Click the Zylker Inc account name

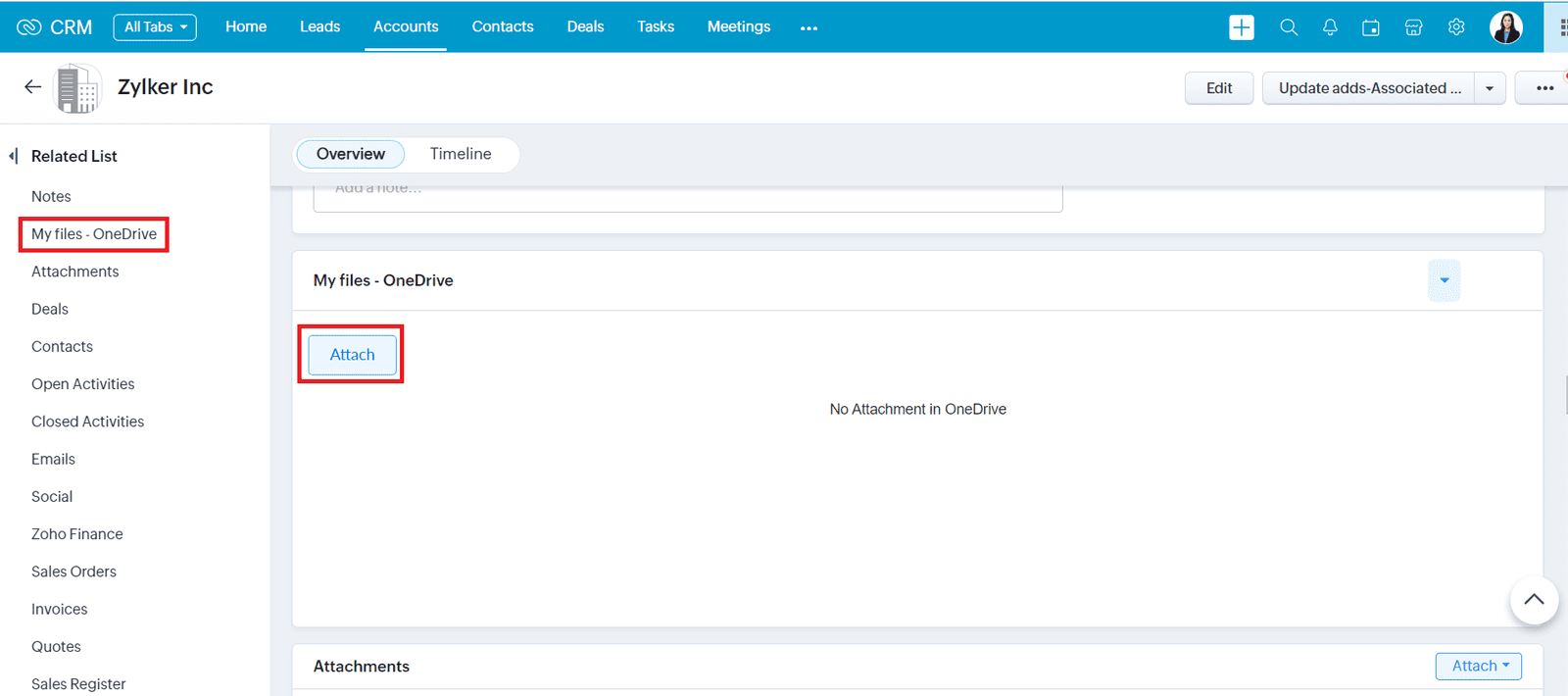166,87
